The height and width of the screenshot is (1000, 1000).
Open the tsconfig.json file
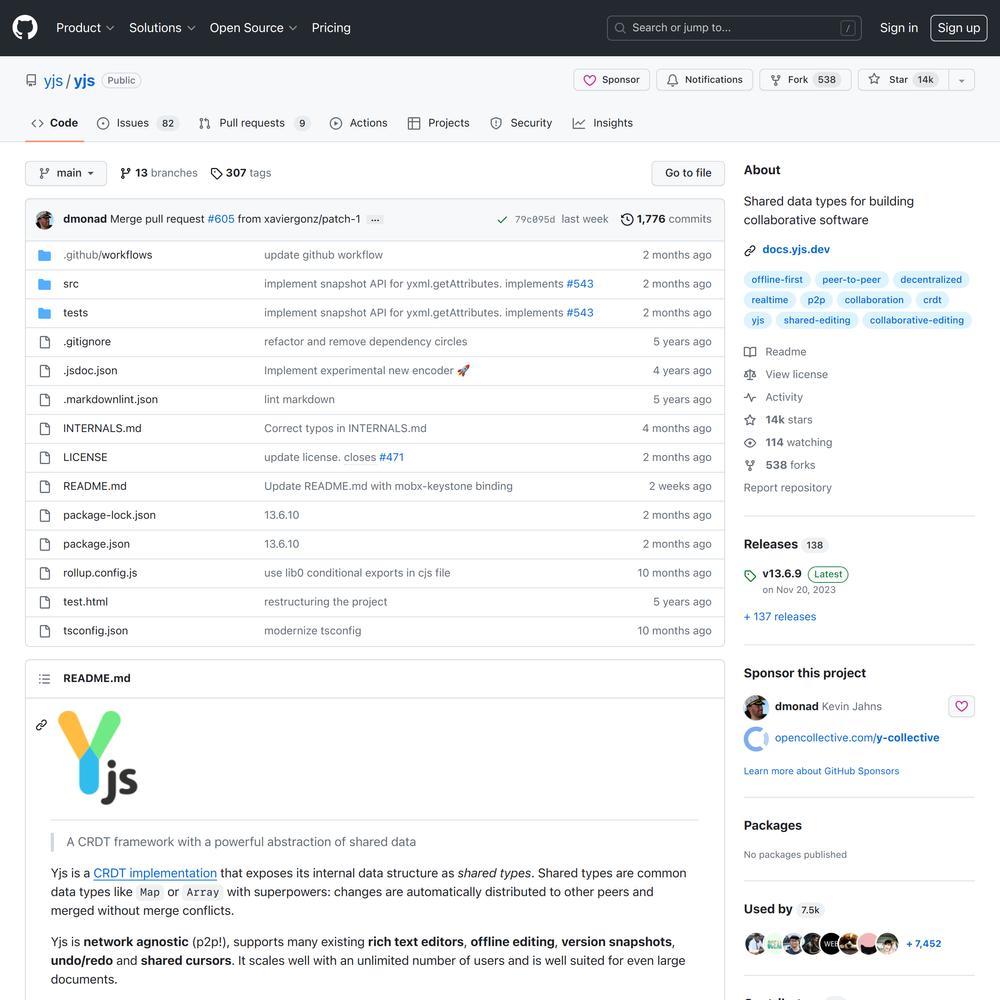pos(95,631)
